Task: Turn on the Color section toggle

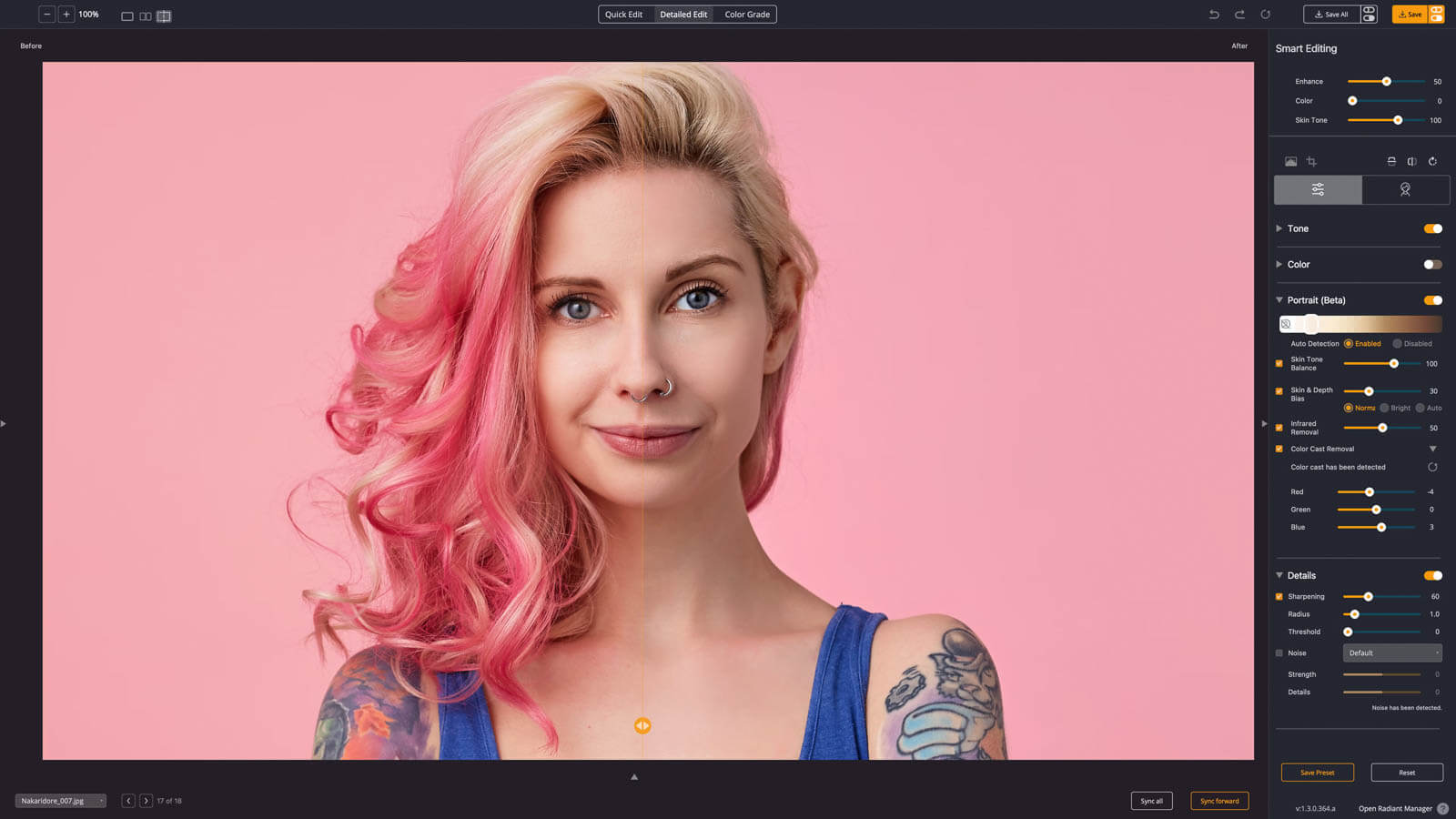Action: coord(1432,265)
